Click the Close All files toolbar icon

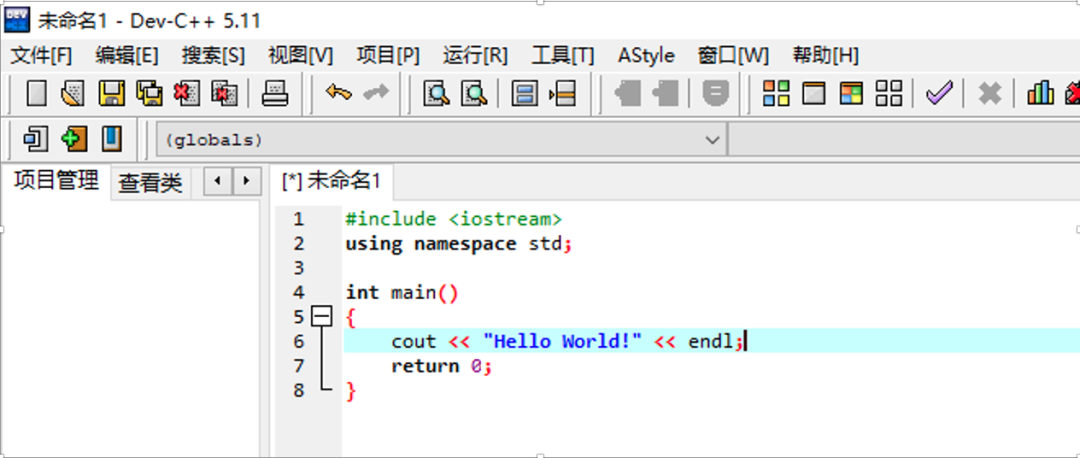click(224, 93)
